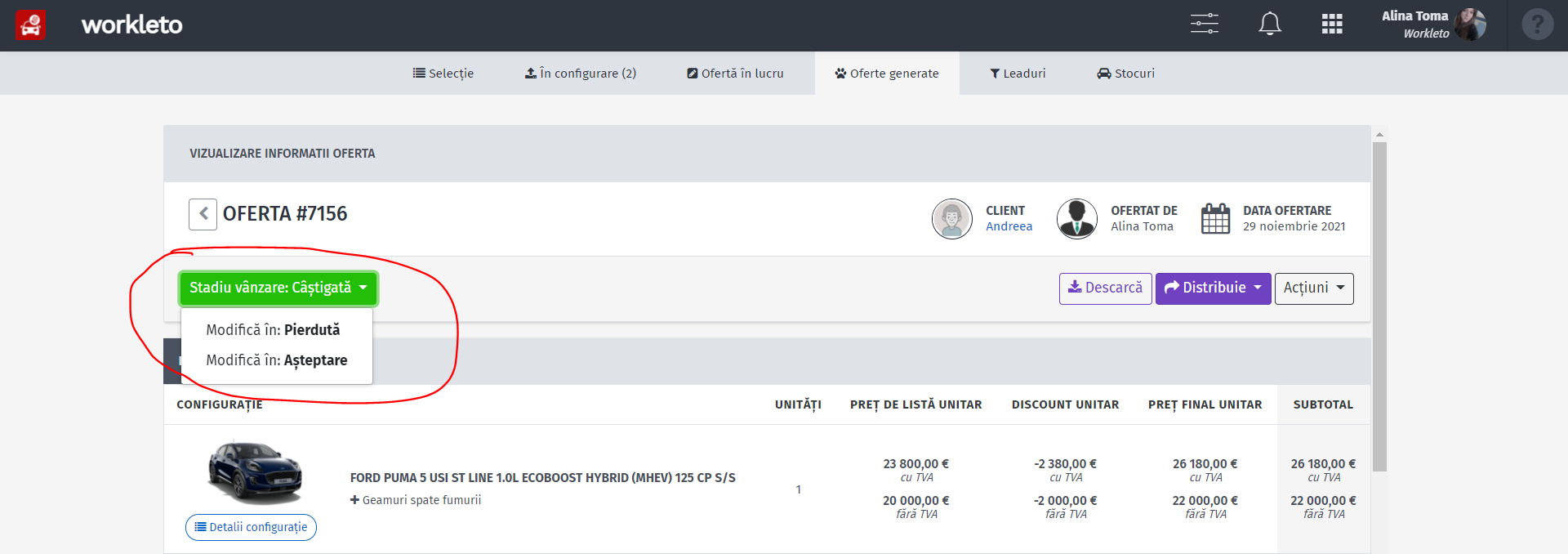Viewport: 1568px width, 554px height.
Task: Open the help question mark icon
Action: click(x=1538, y=25)
